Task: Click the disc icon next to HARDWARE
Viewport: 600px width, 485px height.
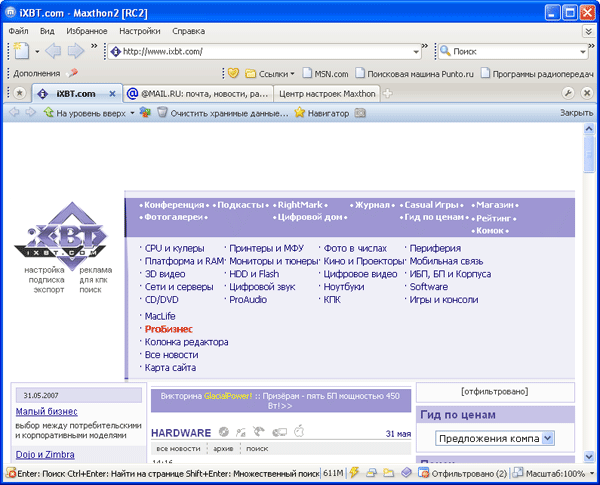Action: click(x=224, y=432)
